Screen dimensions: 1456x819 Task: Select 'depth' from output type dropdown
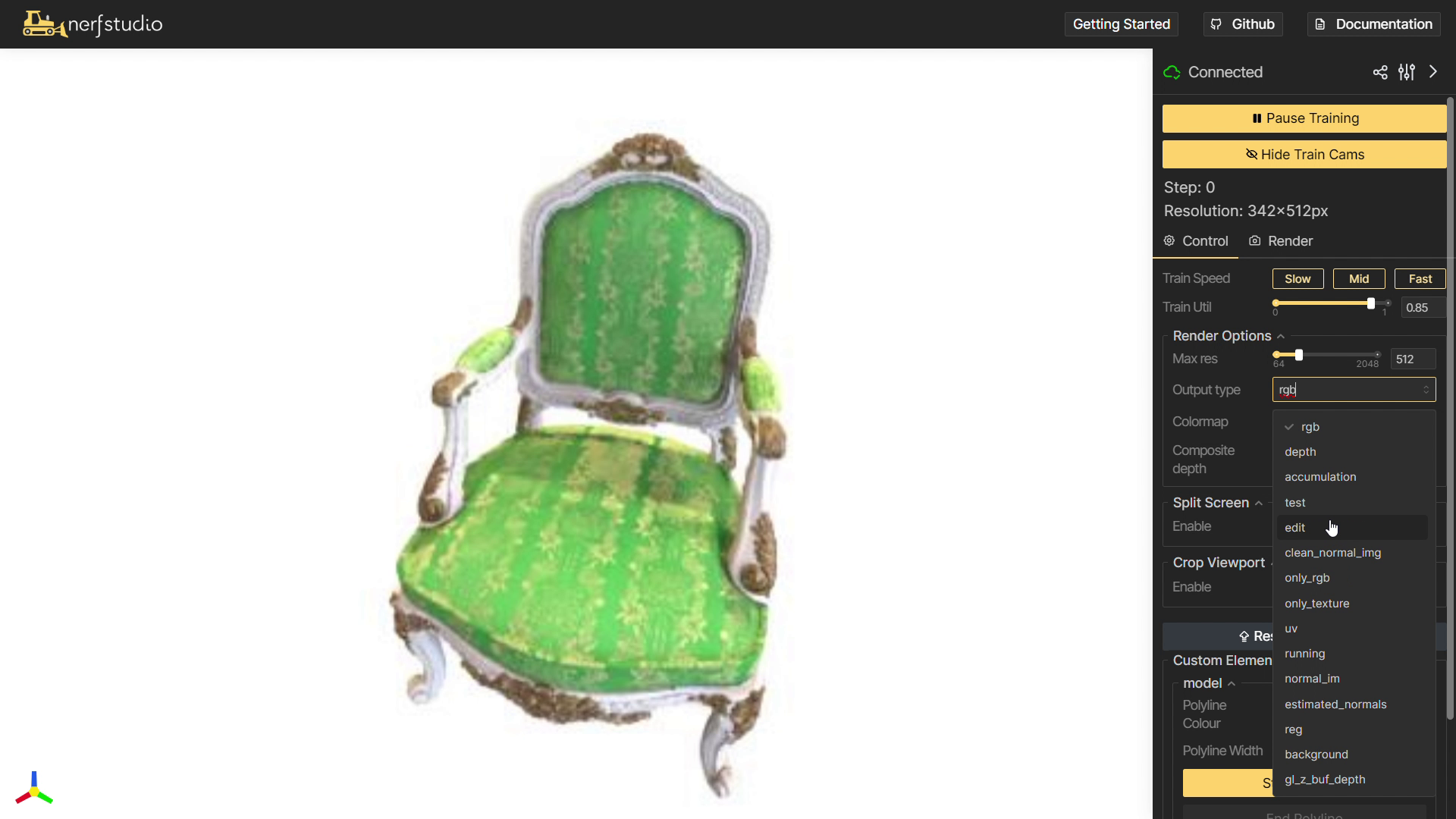click(1301, 452)
